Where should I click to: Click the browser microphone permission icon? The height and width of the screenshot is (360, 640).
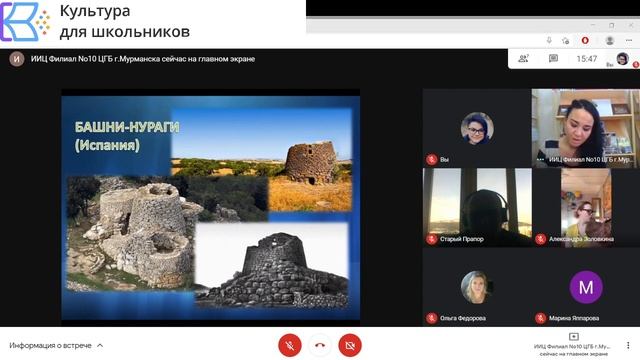(x=549, y=40)
